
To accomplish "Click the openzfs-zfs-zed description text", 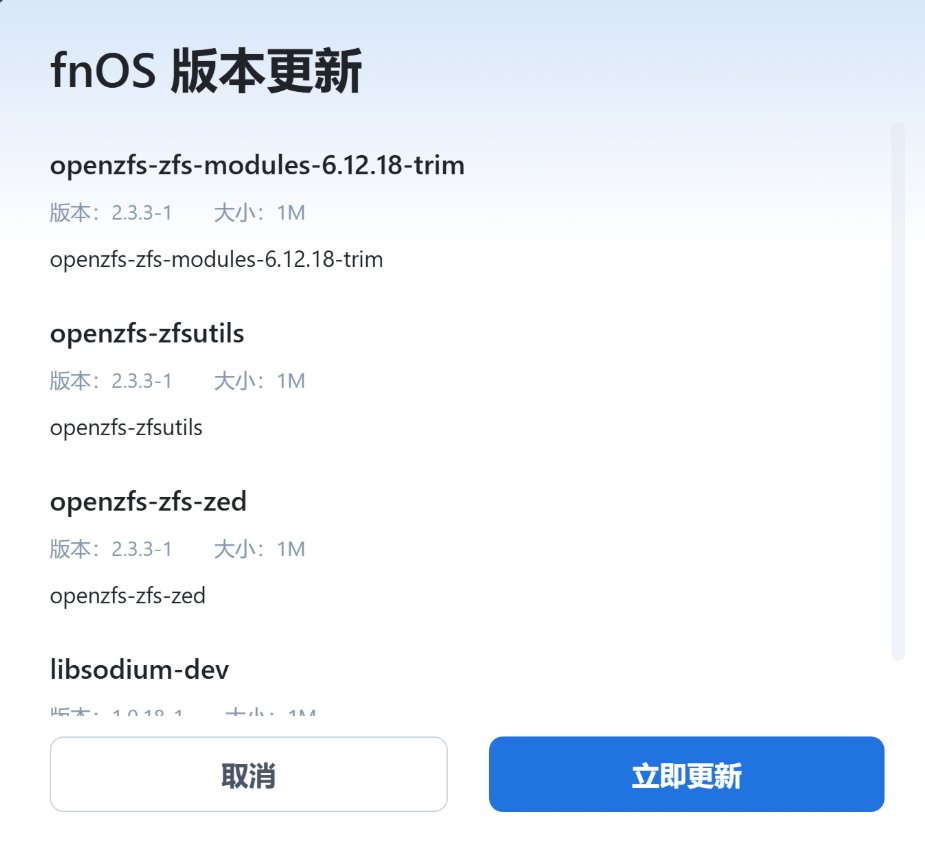I will (128, 596).
